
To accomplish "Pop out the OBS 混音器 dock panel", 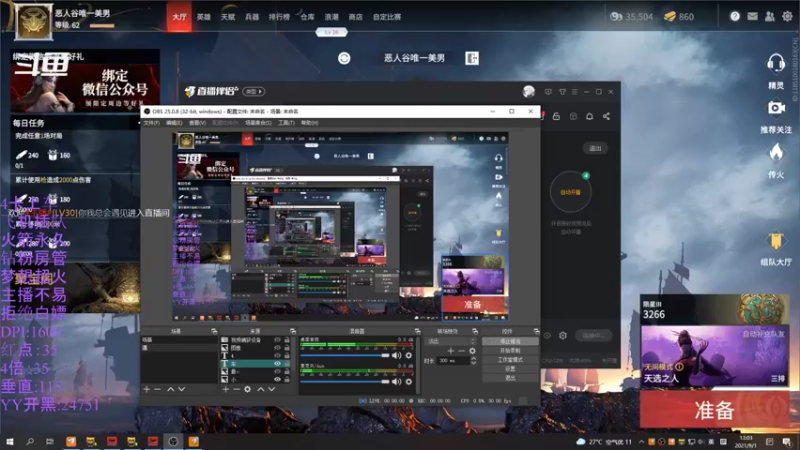I will click(417, 331).
